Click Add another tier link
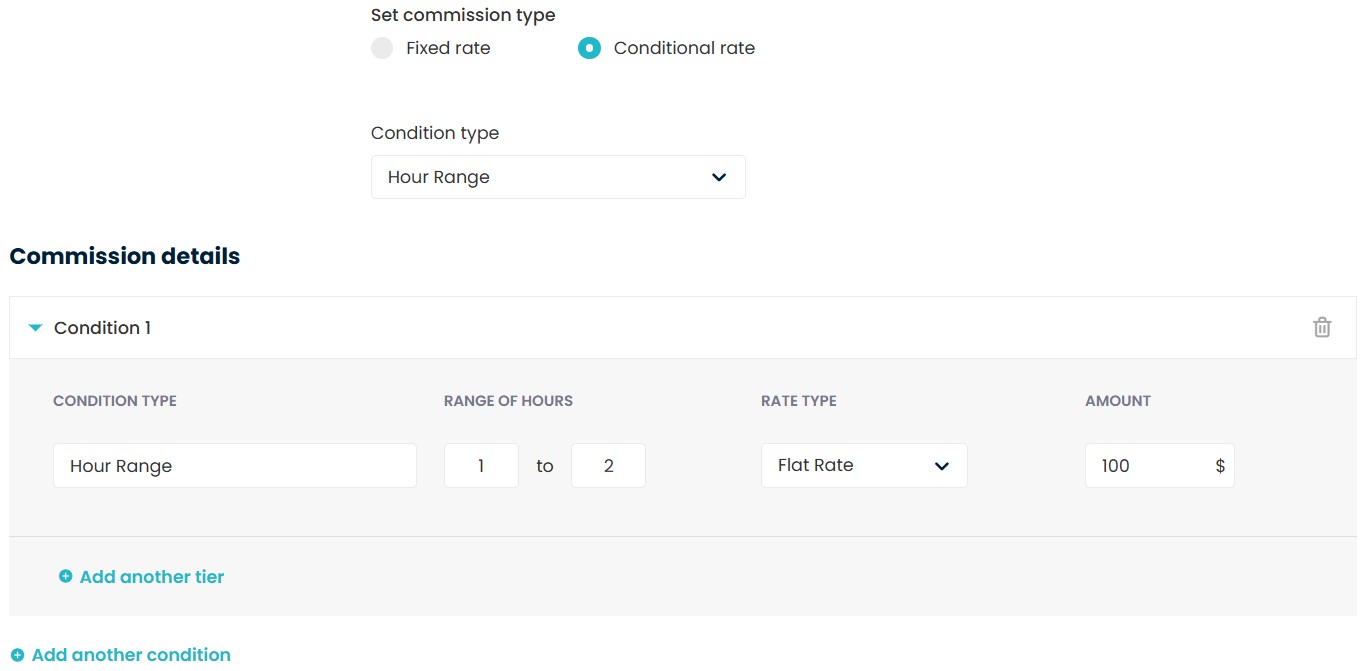This screenshot has width=1367, height=671. click(x=152, y=576)
